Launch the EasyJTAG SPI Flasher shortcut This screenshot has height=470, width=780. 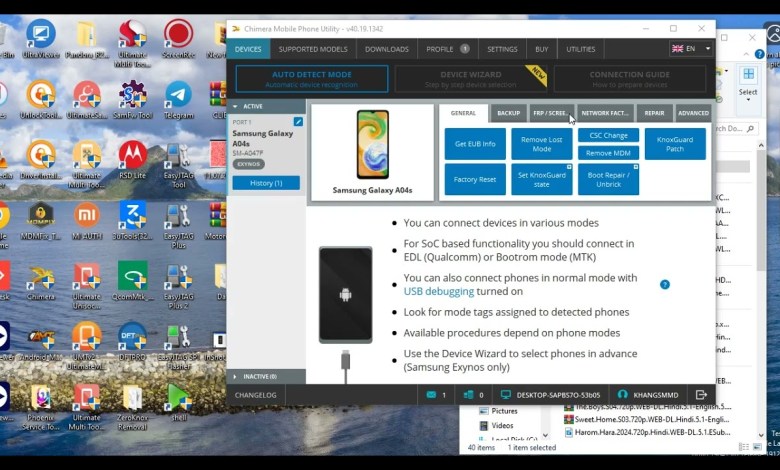click(179, 346)
